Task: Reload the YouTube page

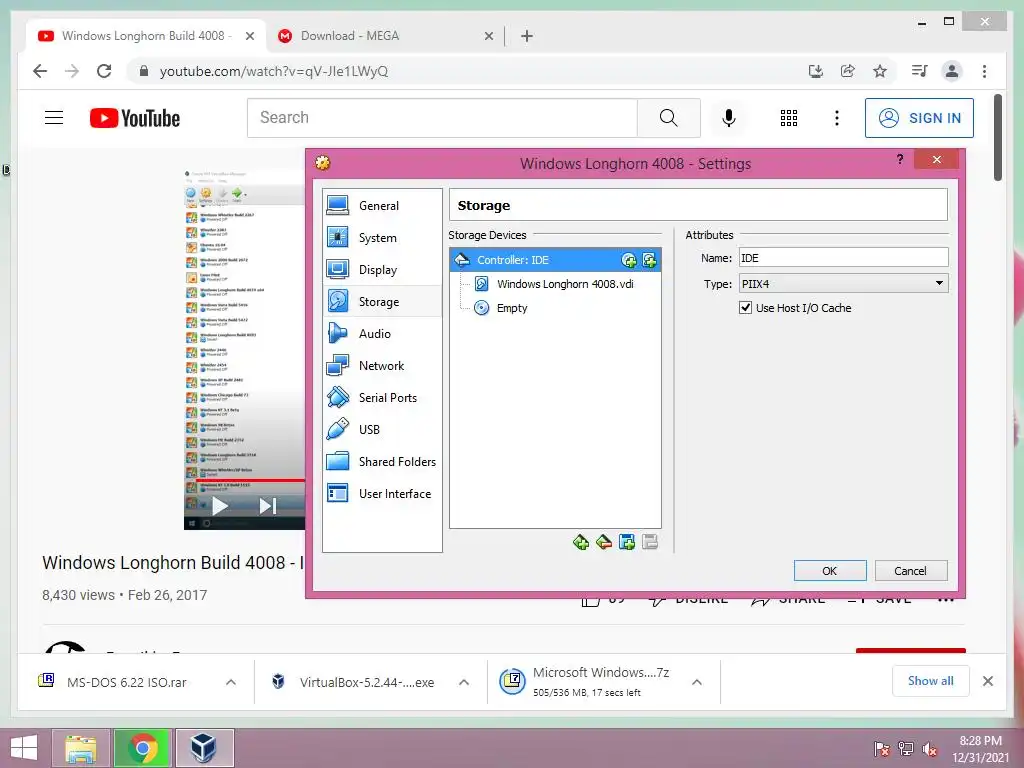Action: pyautogui.click(x=104, y=71)
